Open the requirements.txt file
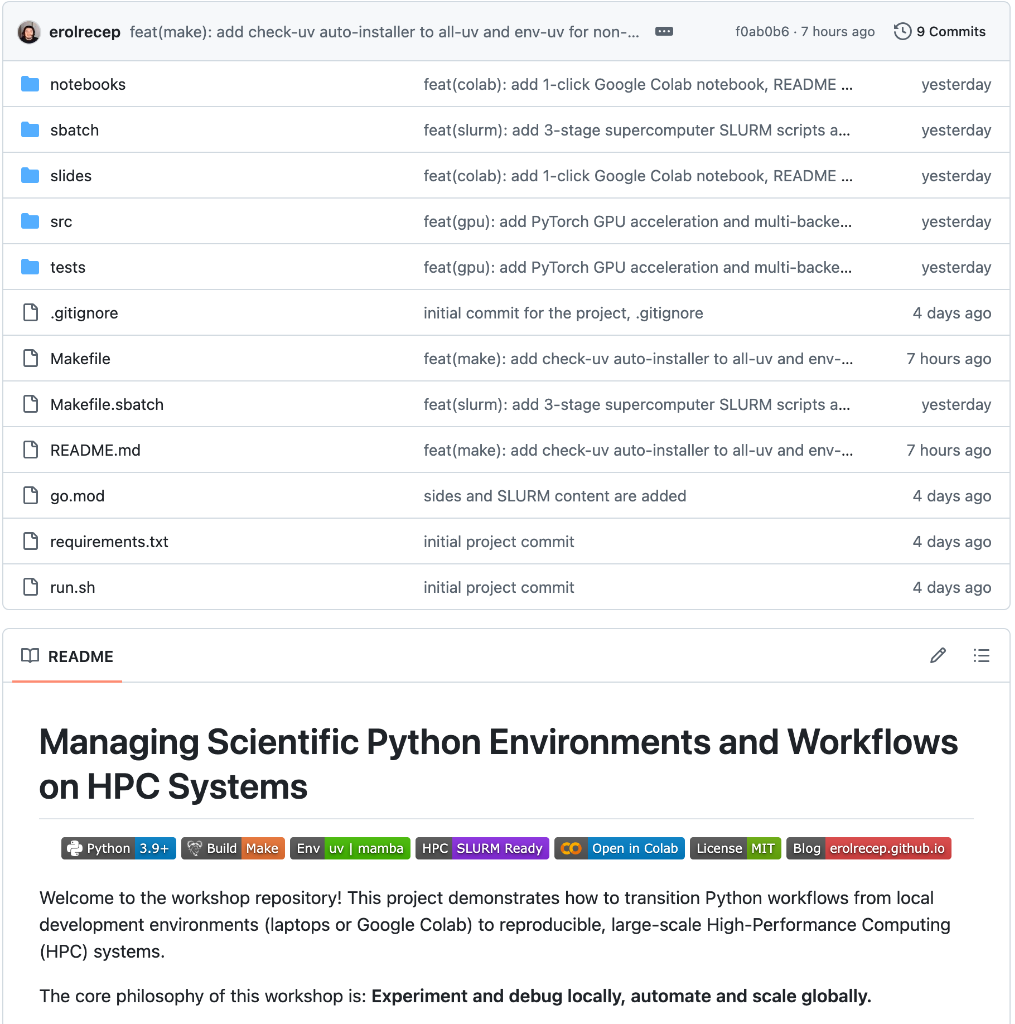Screen dimensions: 1015x1024 tap(109, 541)
